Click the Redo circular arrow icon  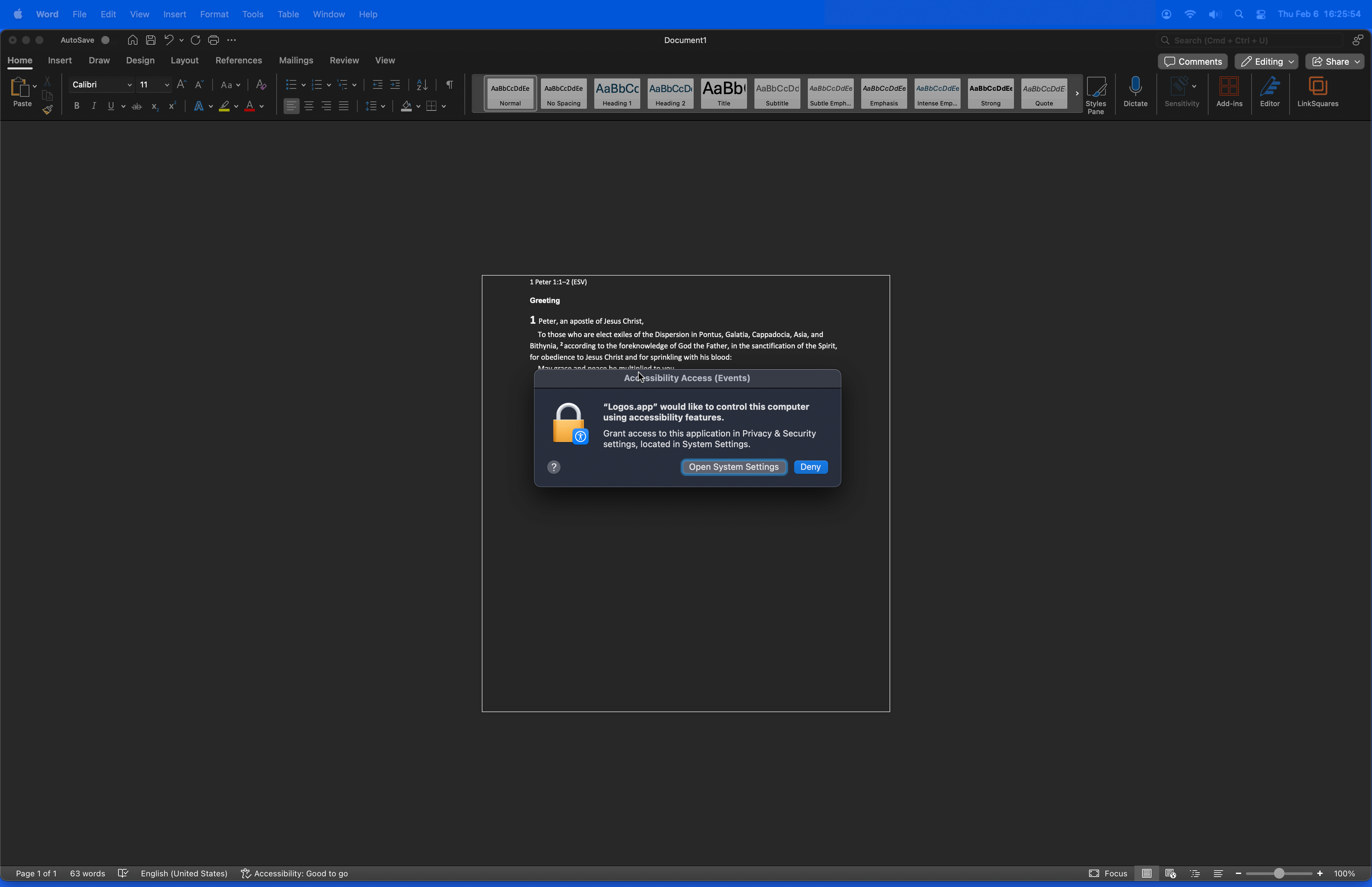(x=196, y=40)
